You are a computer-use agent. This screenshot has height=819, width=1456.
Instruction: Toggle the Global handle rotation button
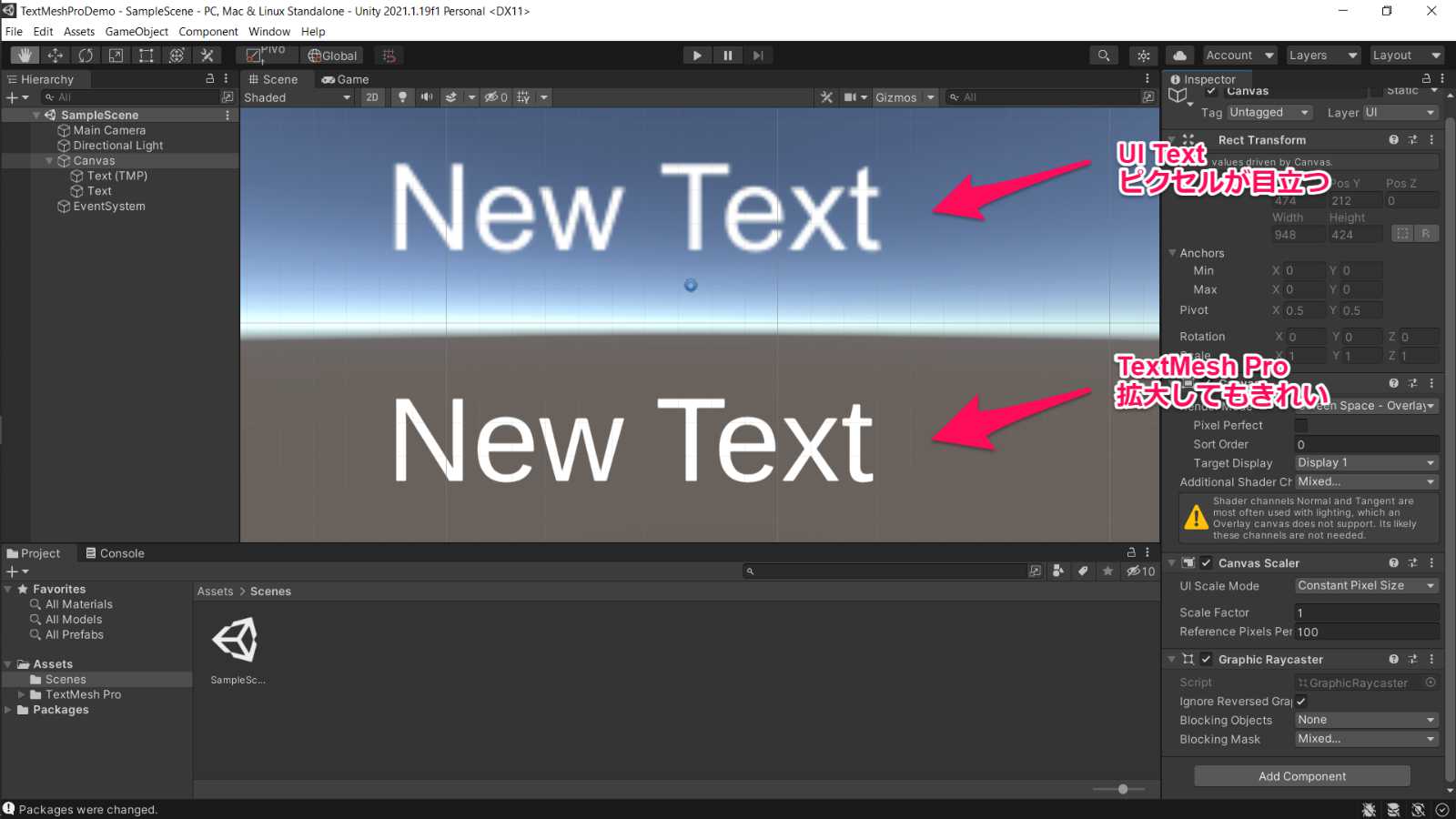333,56
